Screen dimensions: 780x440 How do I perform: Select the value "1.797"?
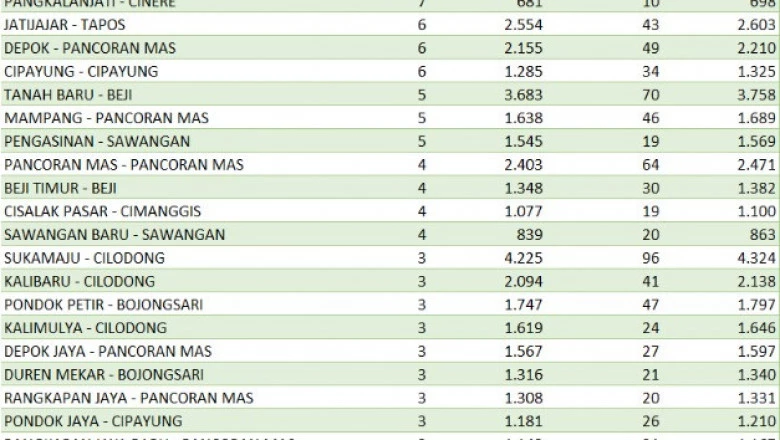[757, 304]
